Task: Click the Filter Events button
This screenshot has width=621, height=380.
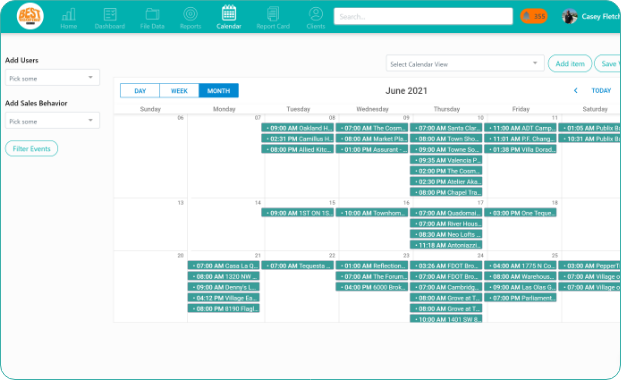Action: tap(31, 149)
